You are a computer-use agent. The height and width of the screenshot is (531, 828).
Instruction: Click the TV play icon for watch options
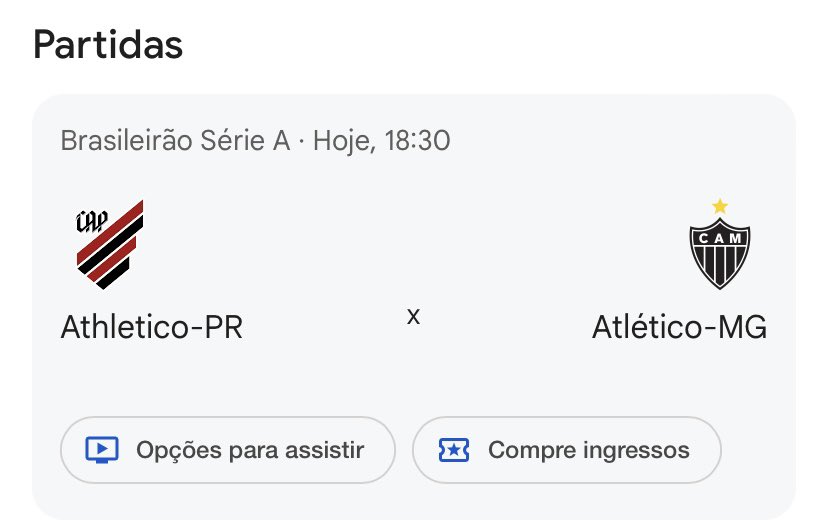tap(102, 450)
